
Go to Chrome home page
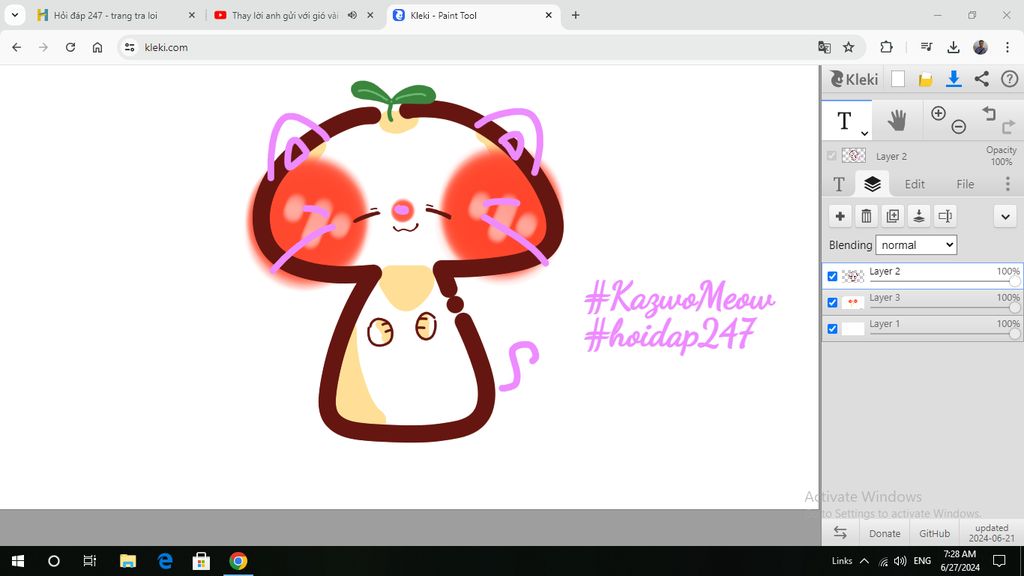click(97, 47)
